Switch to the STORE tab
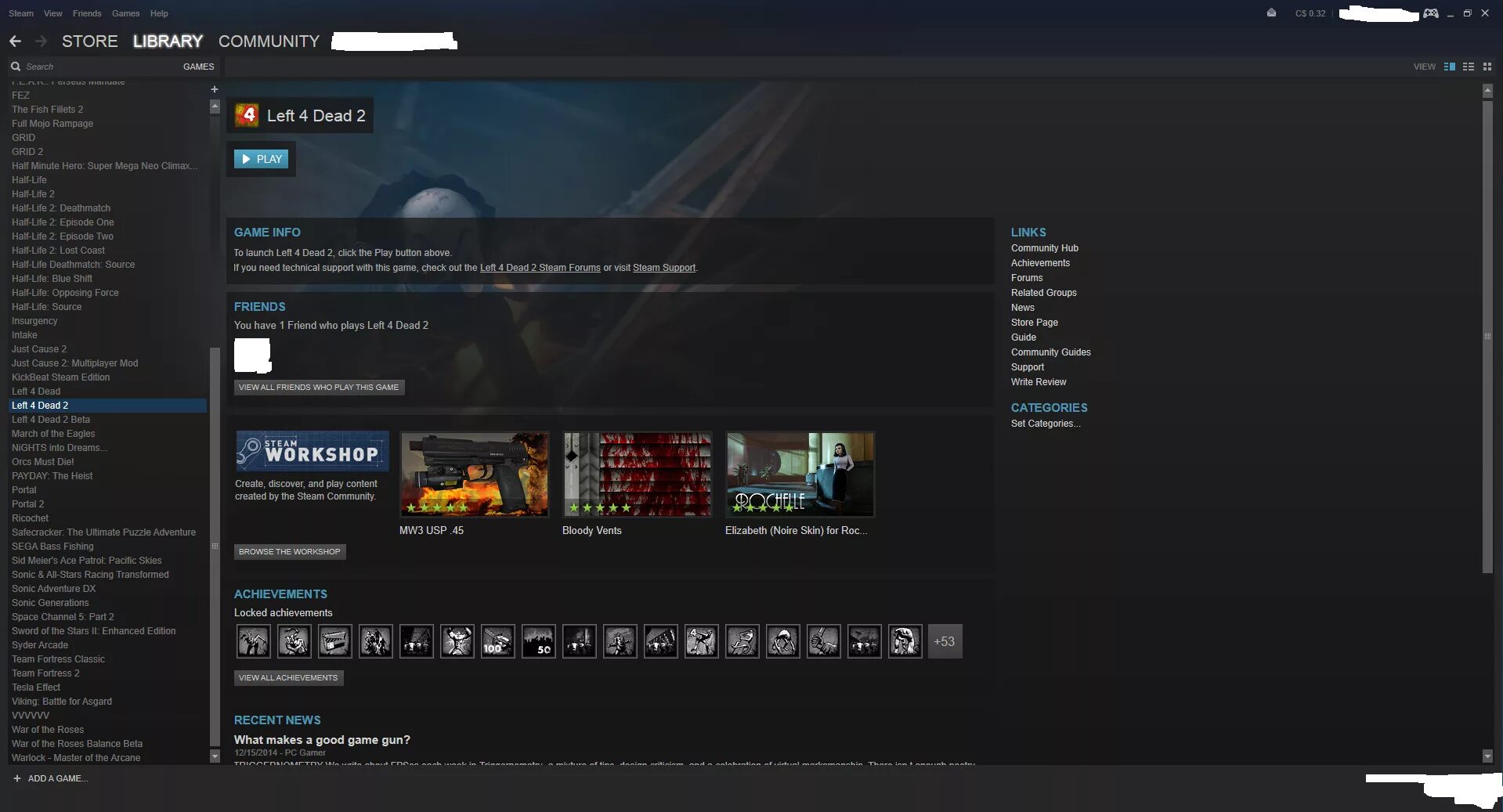This screenshot has height=812, width=1503. (x=90, y=42)
